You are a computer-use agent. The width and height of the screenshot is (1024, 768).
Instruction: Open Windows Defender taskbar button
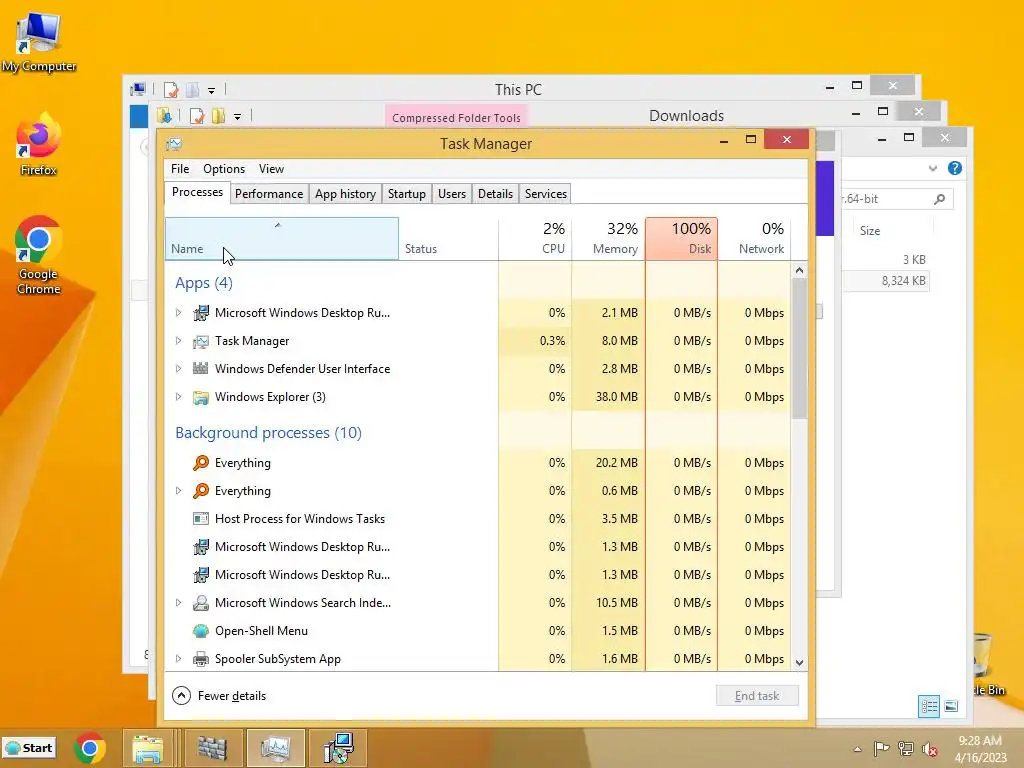click(x=212, y=748)
